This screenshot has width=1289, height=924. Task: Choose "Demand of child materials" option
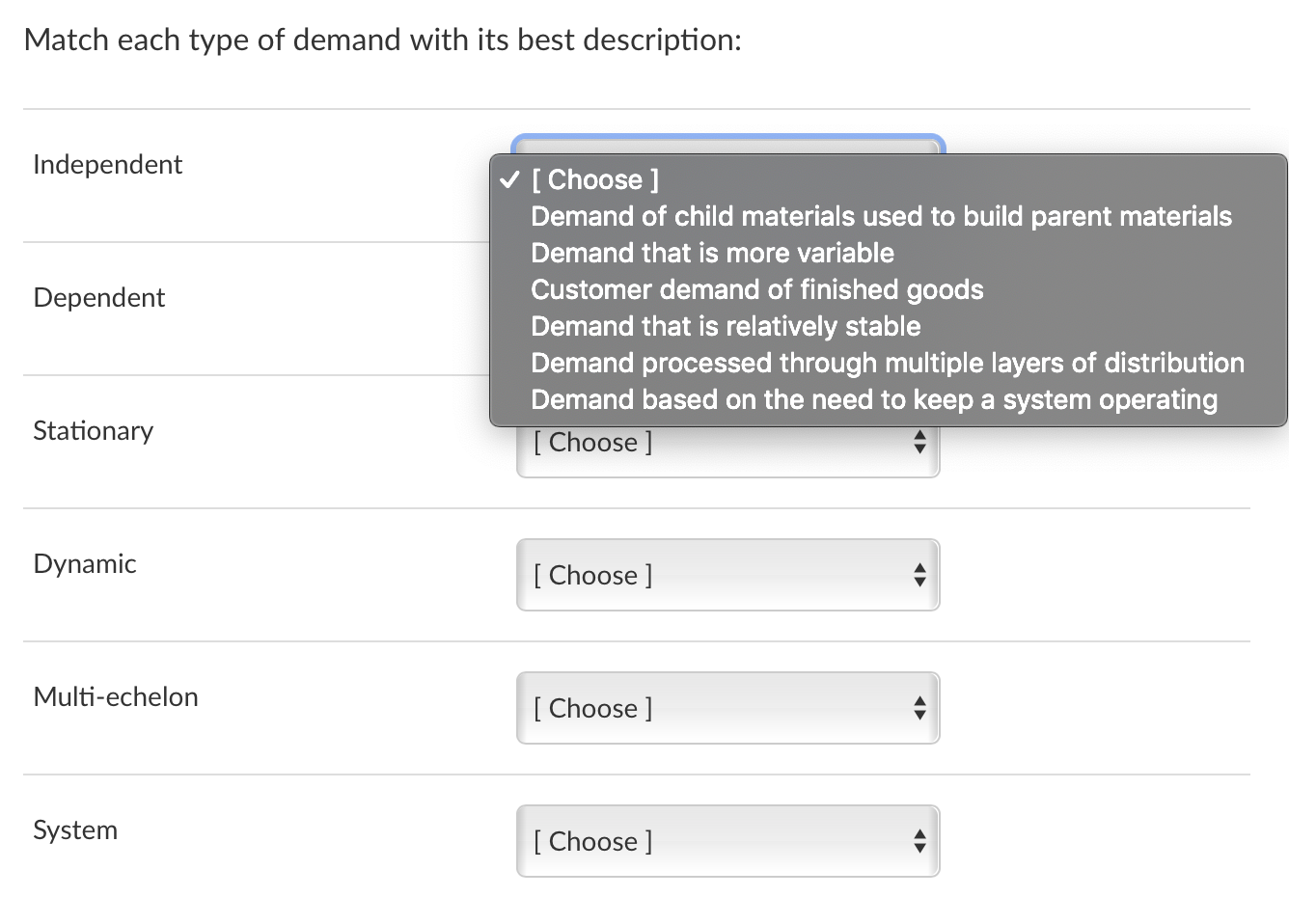[880, 217]
